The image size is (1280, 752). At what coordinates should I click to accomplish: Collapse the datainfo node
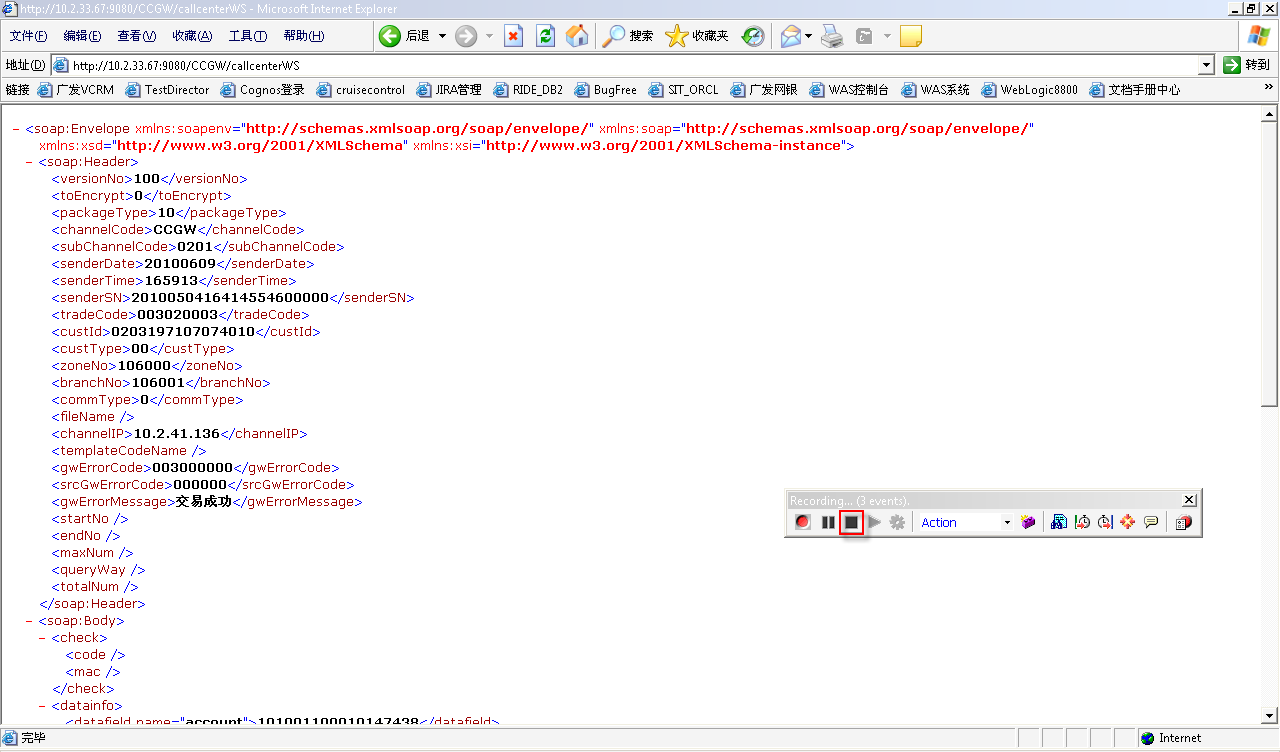43,706
